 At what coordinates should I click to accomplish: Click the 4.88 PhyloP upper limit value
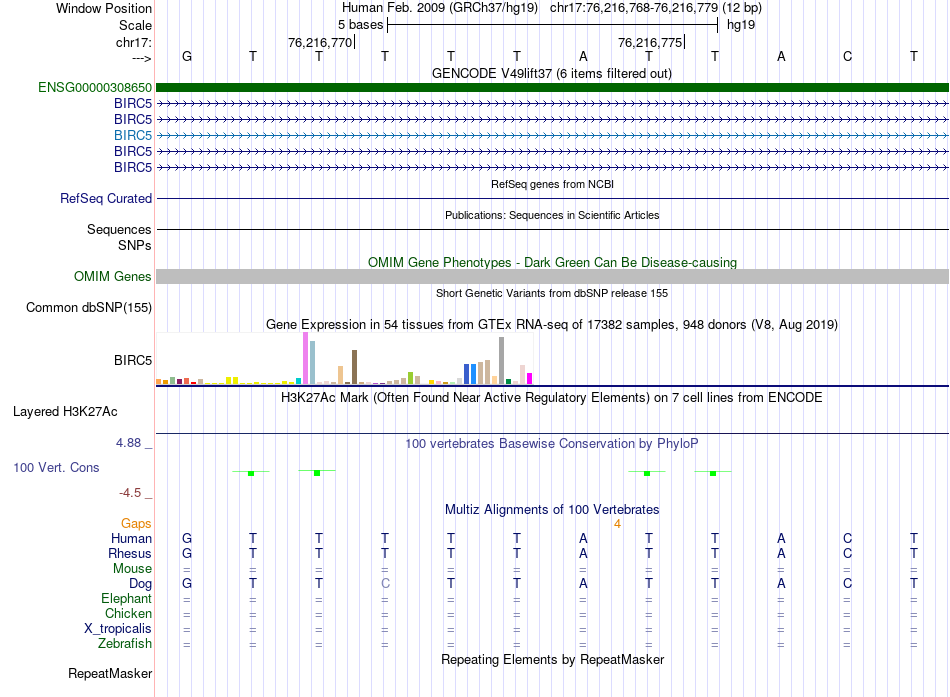pos(128,443)
